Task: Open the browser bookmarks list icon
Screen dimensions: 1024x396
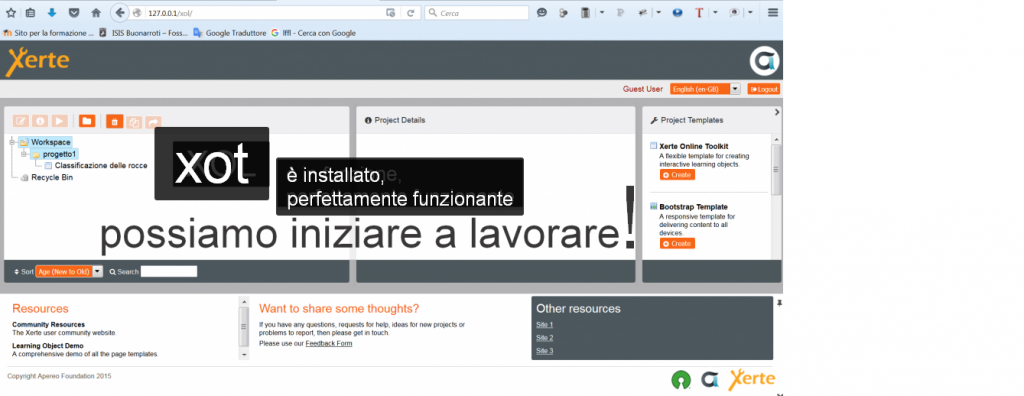Action: (30, 12)
